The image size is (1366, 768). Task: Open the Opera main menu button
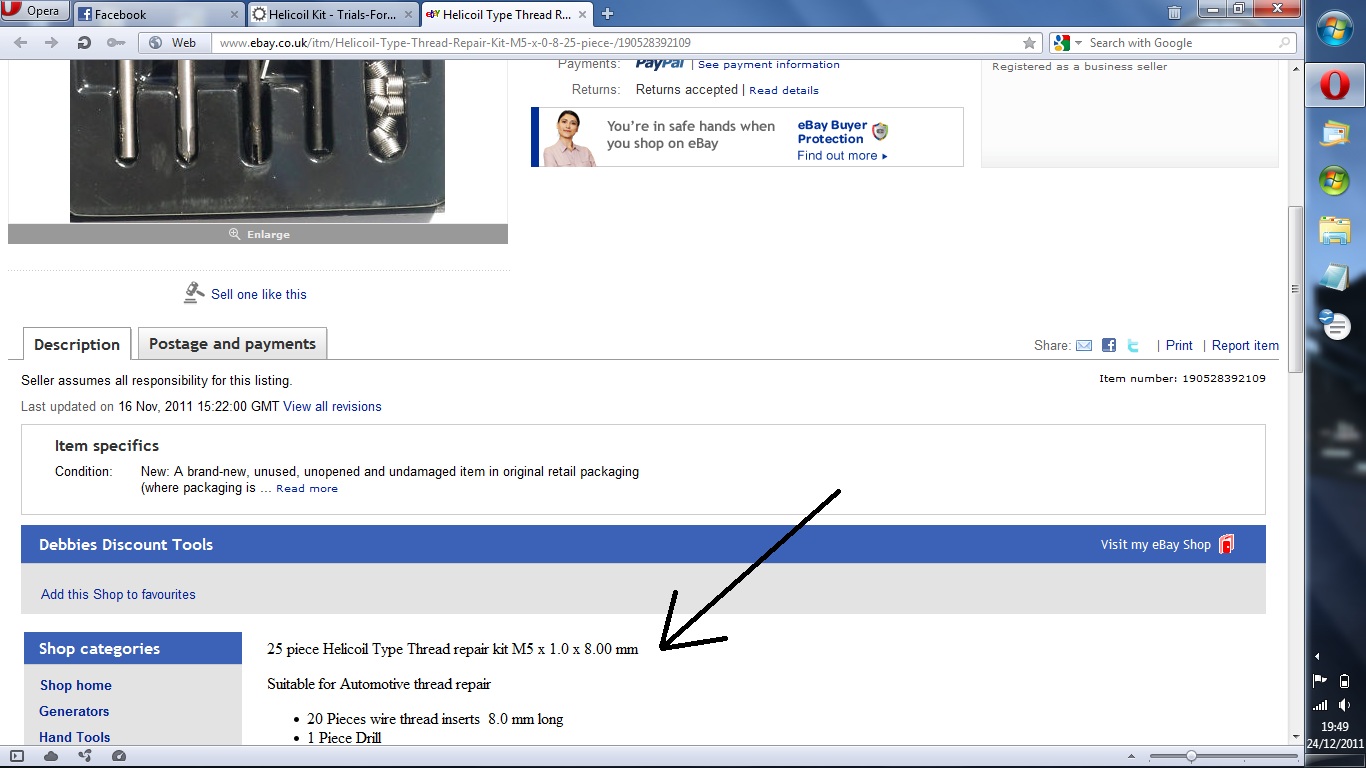coord(35,11)
